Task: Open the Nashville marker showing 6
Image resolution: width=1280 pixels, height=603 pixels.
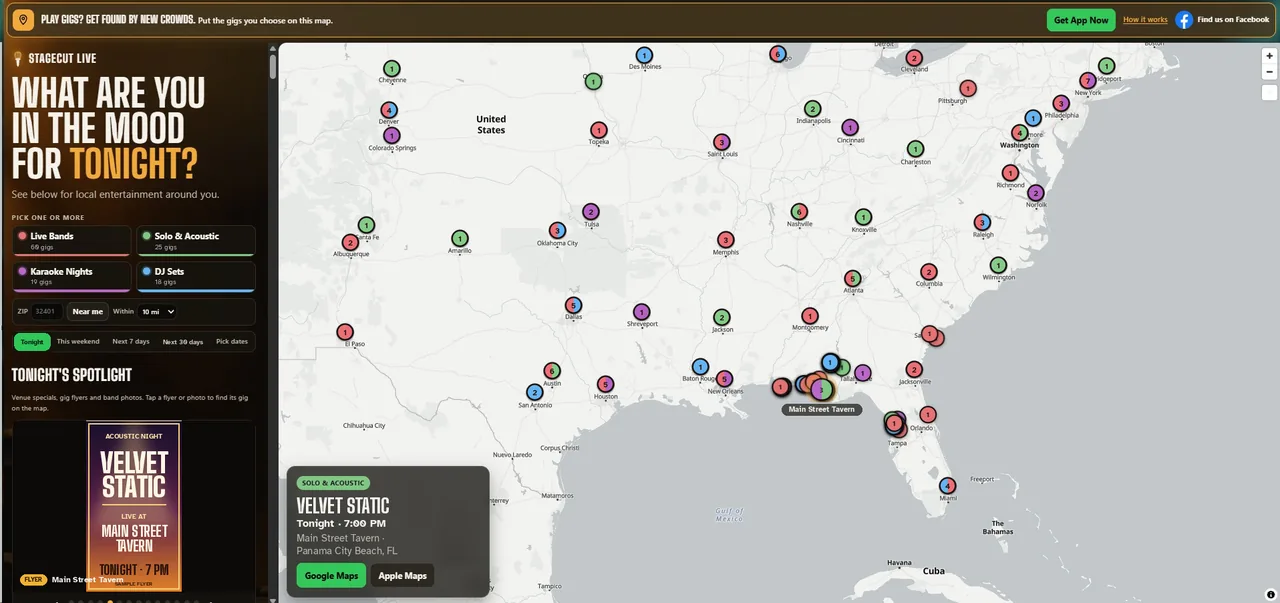Action: (x=798, y=212)
